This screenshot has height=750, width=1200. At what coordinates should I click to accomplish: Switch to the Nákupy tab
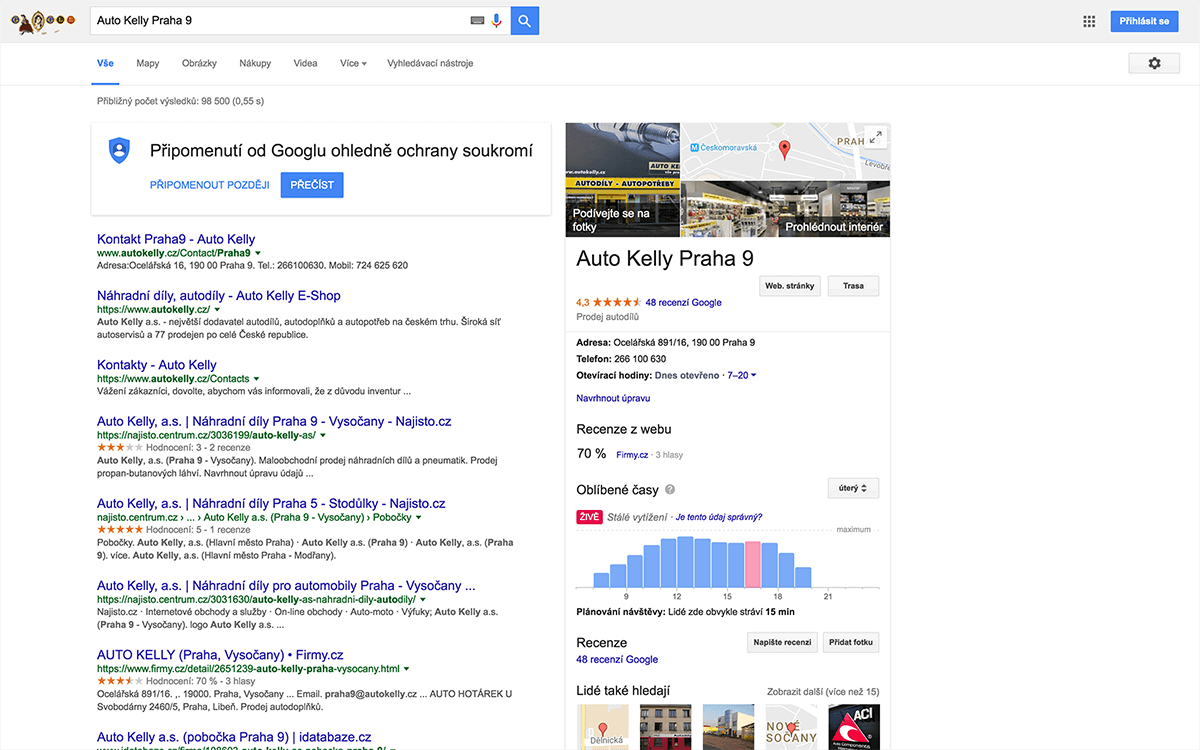tap(255, 63)
